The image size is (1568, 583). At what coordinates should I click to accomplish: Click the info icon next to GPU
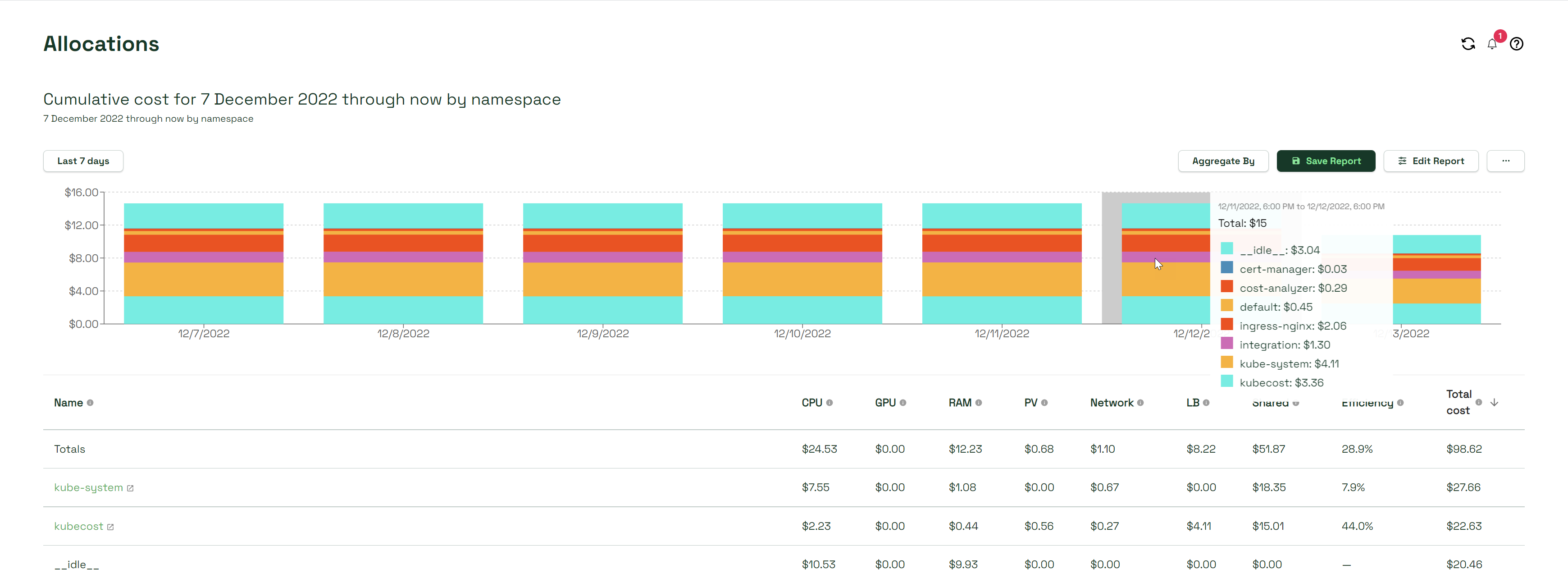point(903,403)
